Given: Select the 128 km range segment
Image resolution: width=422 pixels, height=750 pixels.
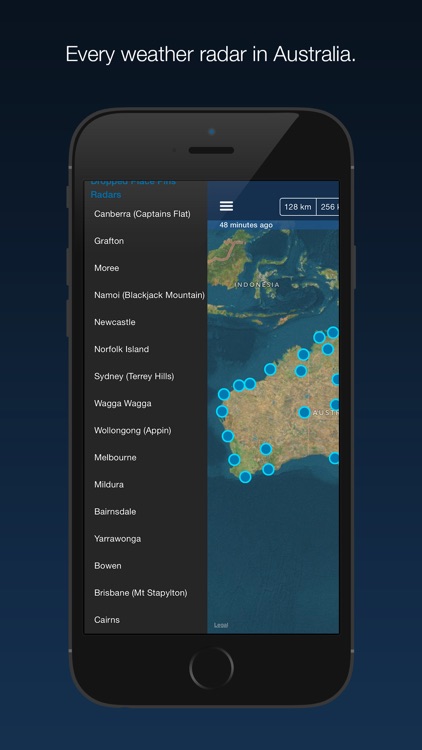Looking at the screenshot, I should [x=298, y=207].
